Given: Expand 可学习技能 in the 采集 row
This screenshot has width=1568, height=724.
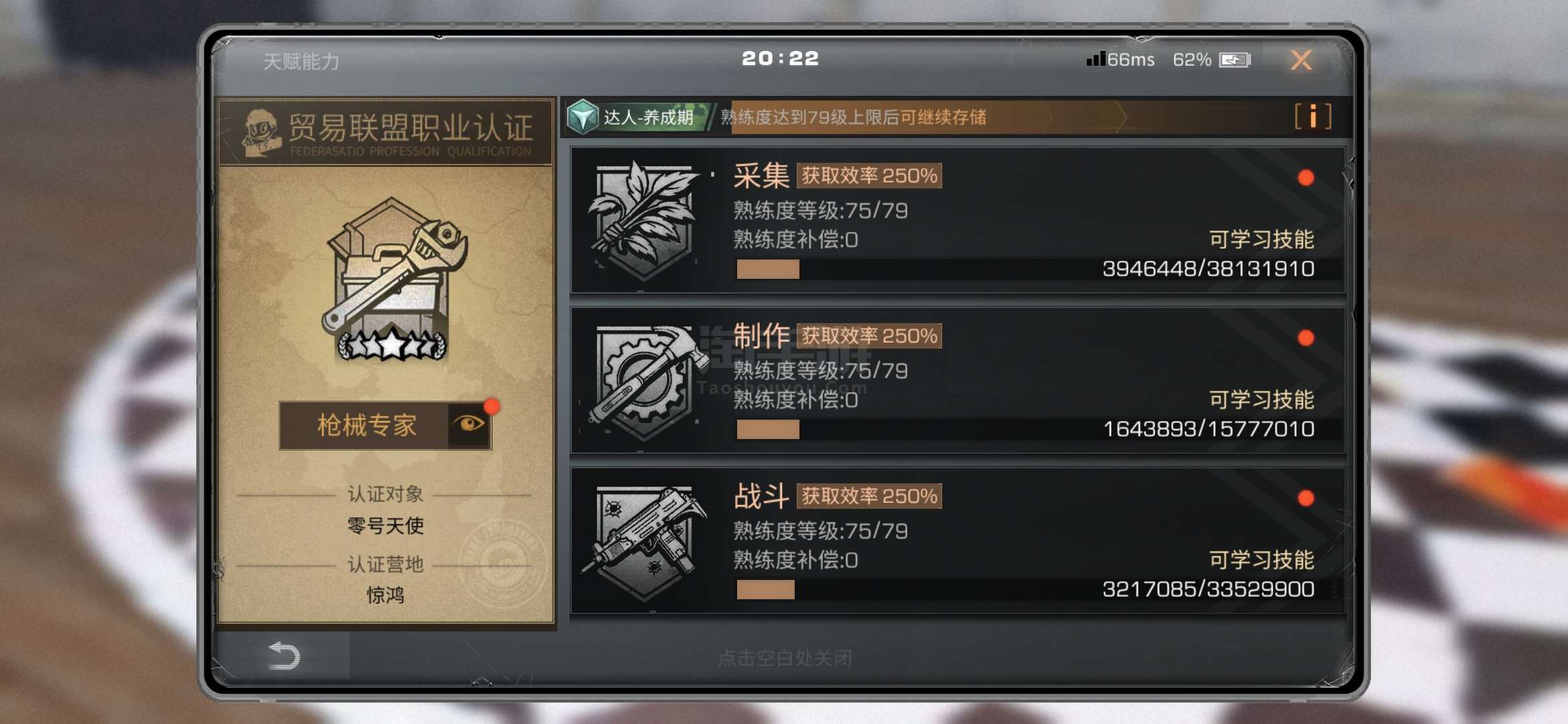Looking at the screenshot, I should click(1261, 239).
